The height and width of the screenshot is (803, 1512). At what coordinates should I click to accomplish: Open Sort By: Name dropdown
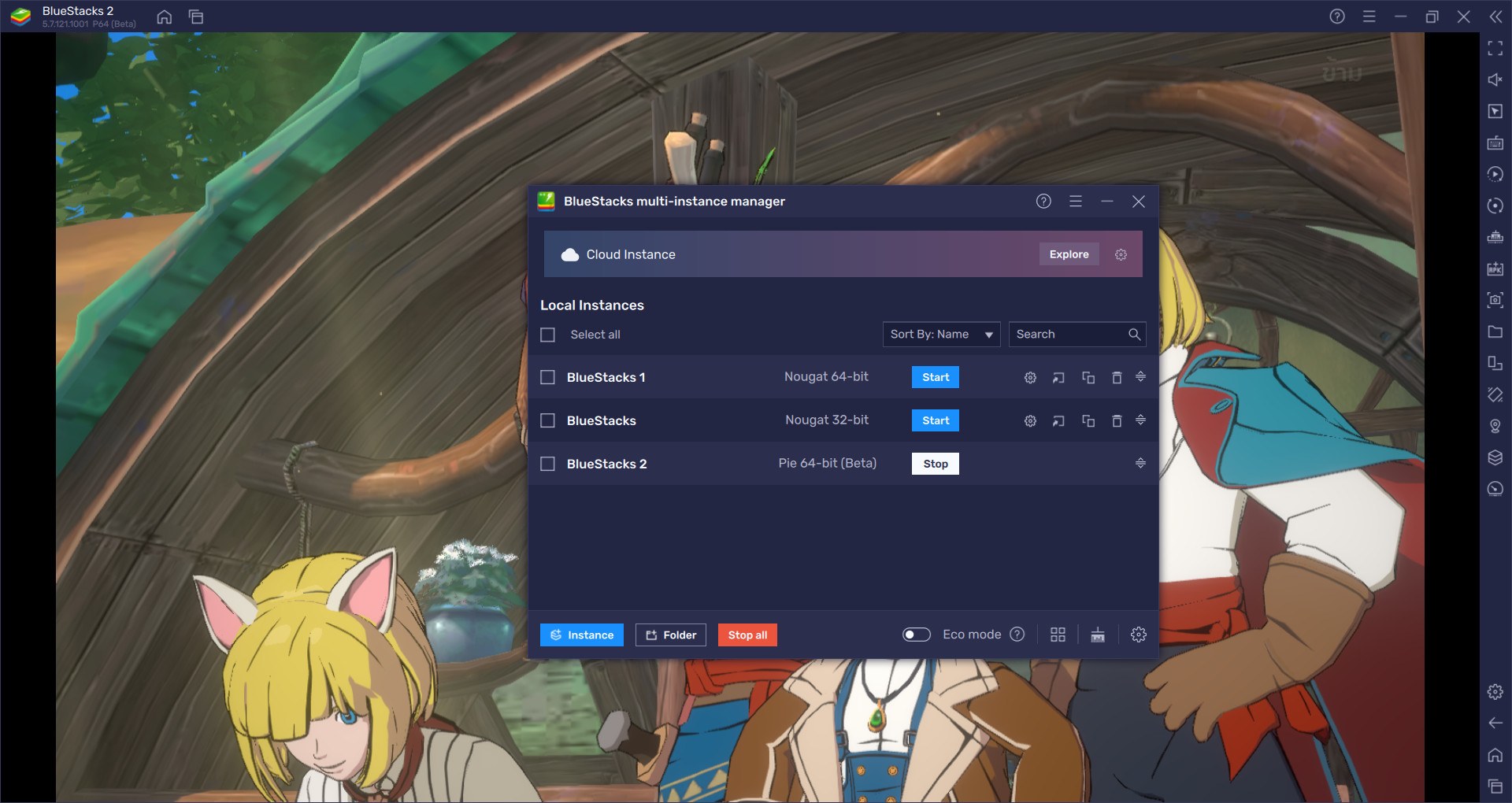point(941,335)
